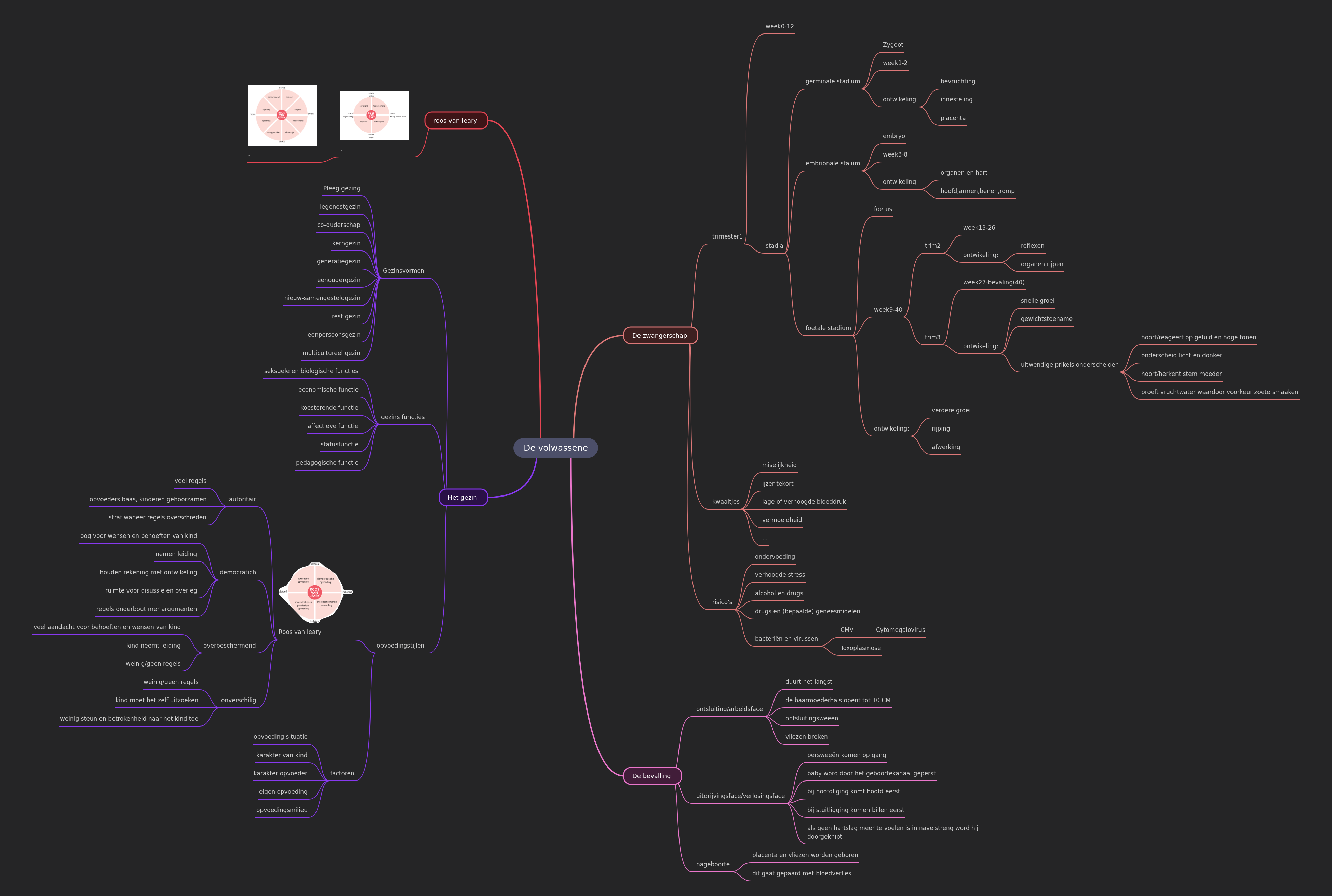This screenshot has height=896, width=1332.
Task: Click the text bevruchting
Action: coord(958,81)
